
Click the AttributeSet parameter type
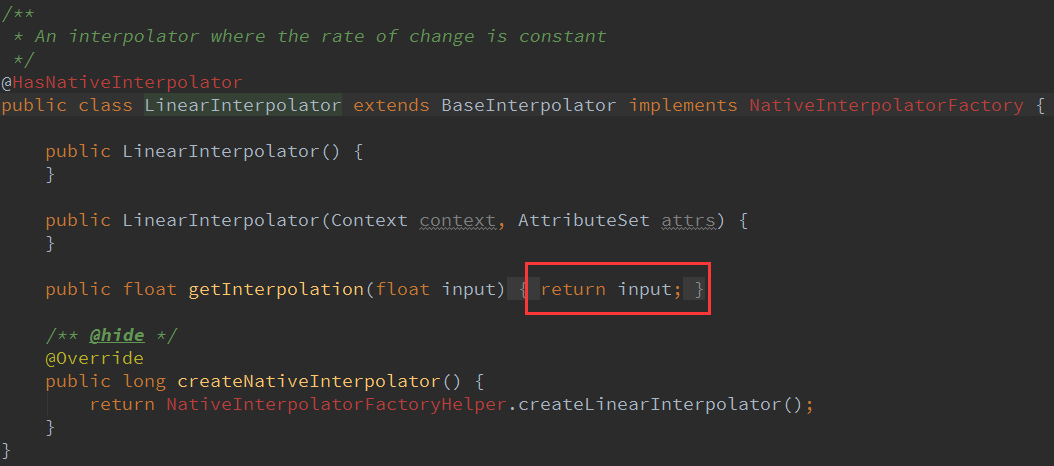tap(584, 220)
